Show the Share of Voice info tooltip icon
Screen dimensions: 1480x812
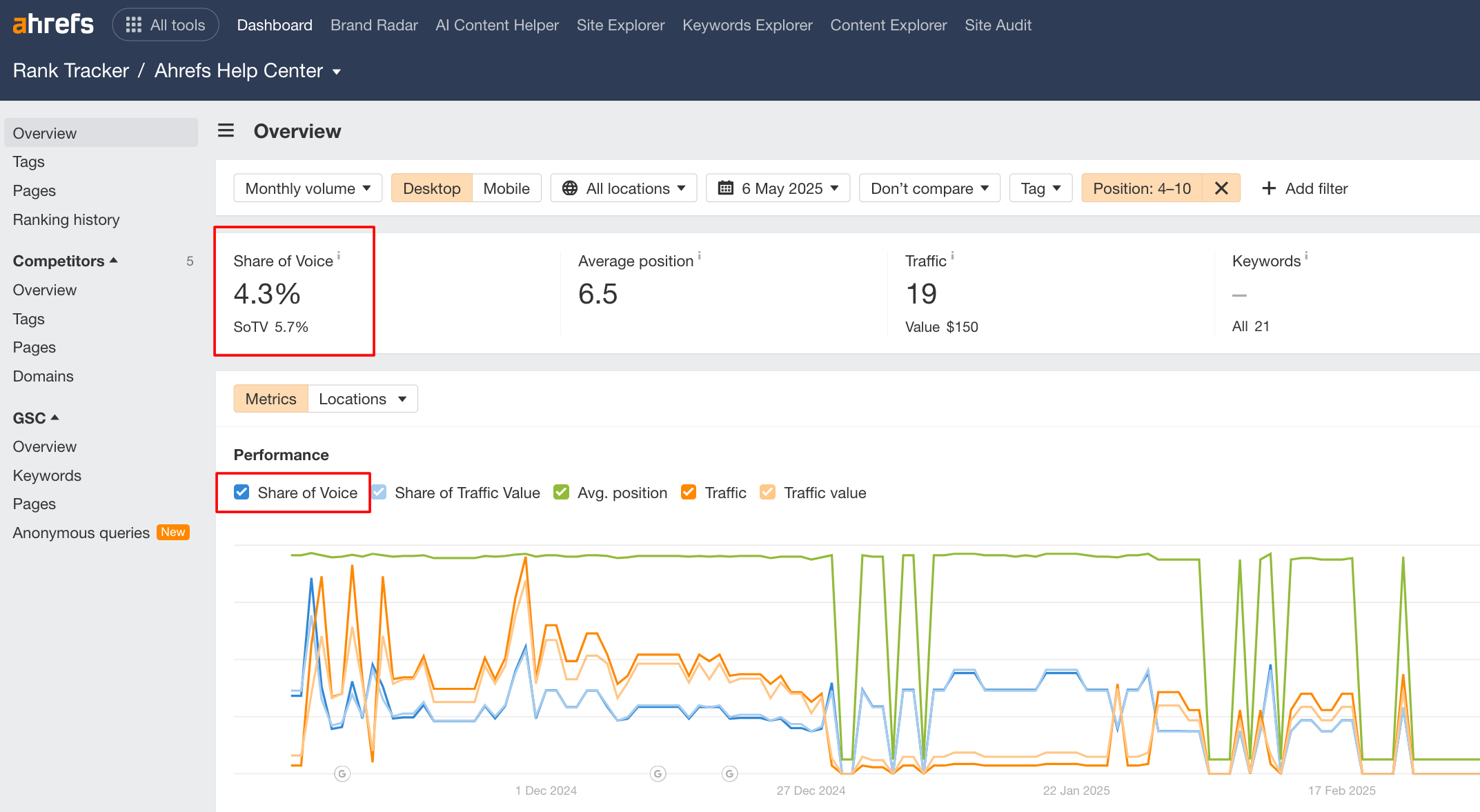click(339, 255)
